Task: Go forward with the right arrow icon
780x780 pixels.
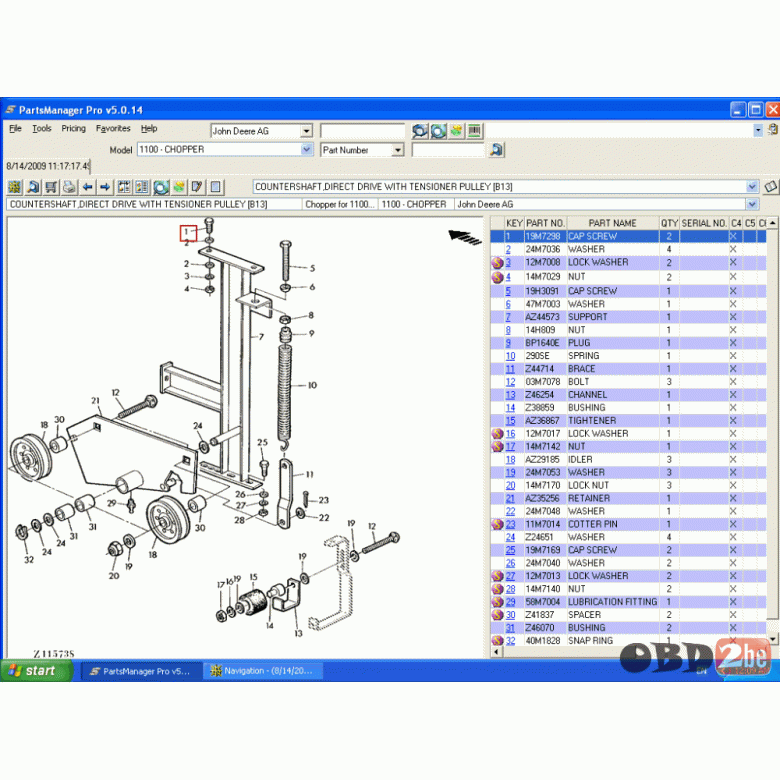Action: click(x=105, y=187)
